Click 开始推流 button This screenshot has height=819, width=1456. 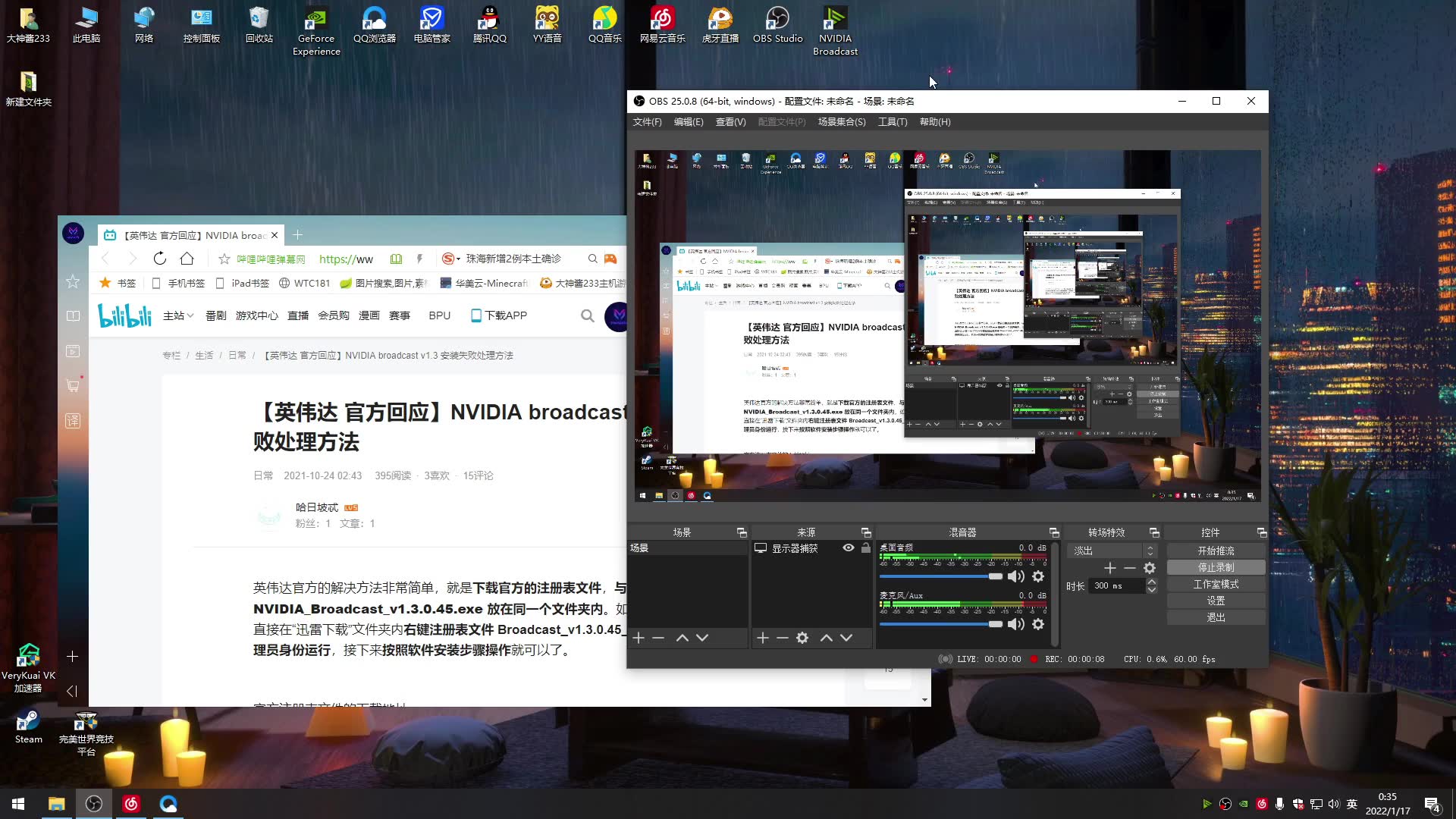[x=1216, y=551]
